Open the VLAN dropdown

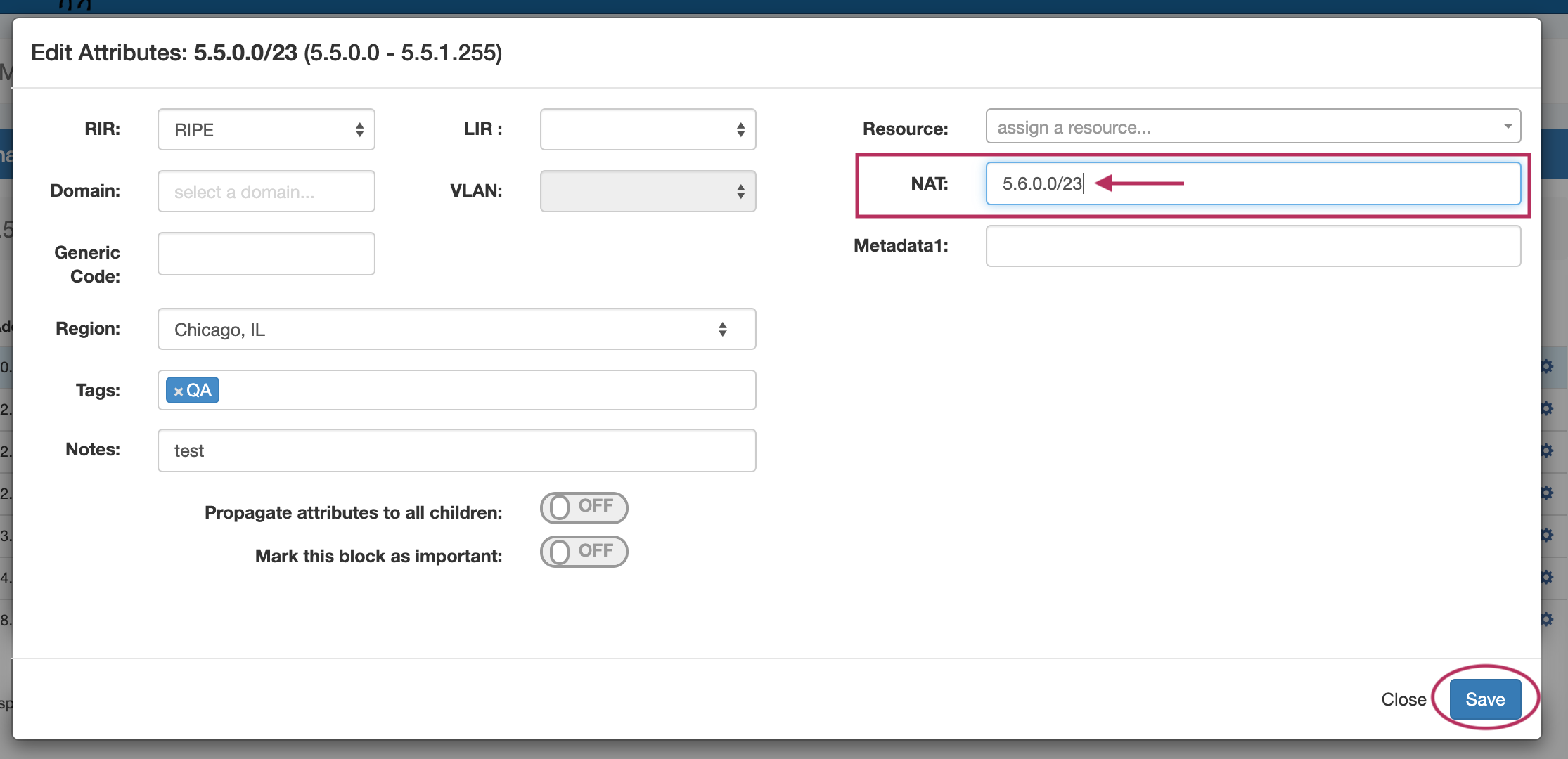[647, 191]
